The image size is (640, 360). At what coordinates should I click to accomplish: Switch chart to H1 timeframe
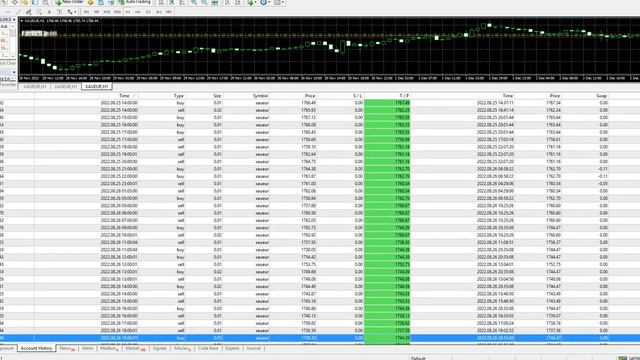point(127,12)
